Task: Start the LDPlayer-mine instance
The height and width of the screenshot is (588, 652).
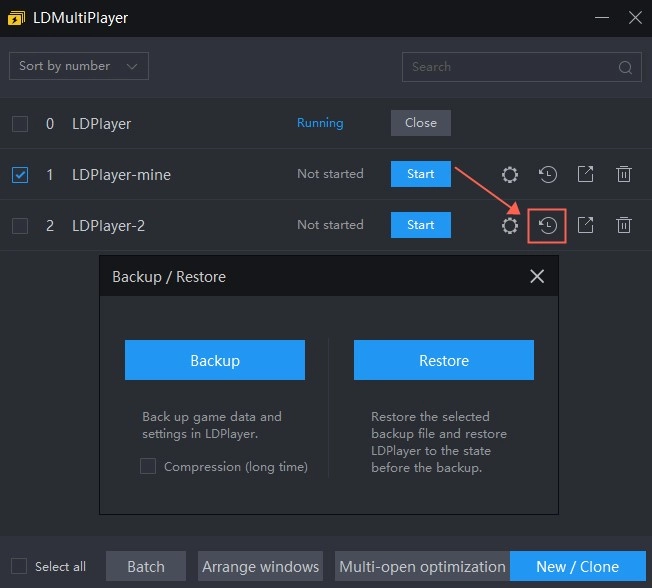Action: click(x=420, y=174)
